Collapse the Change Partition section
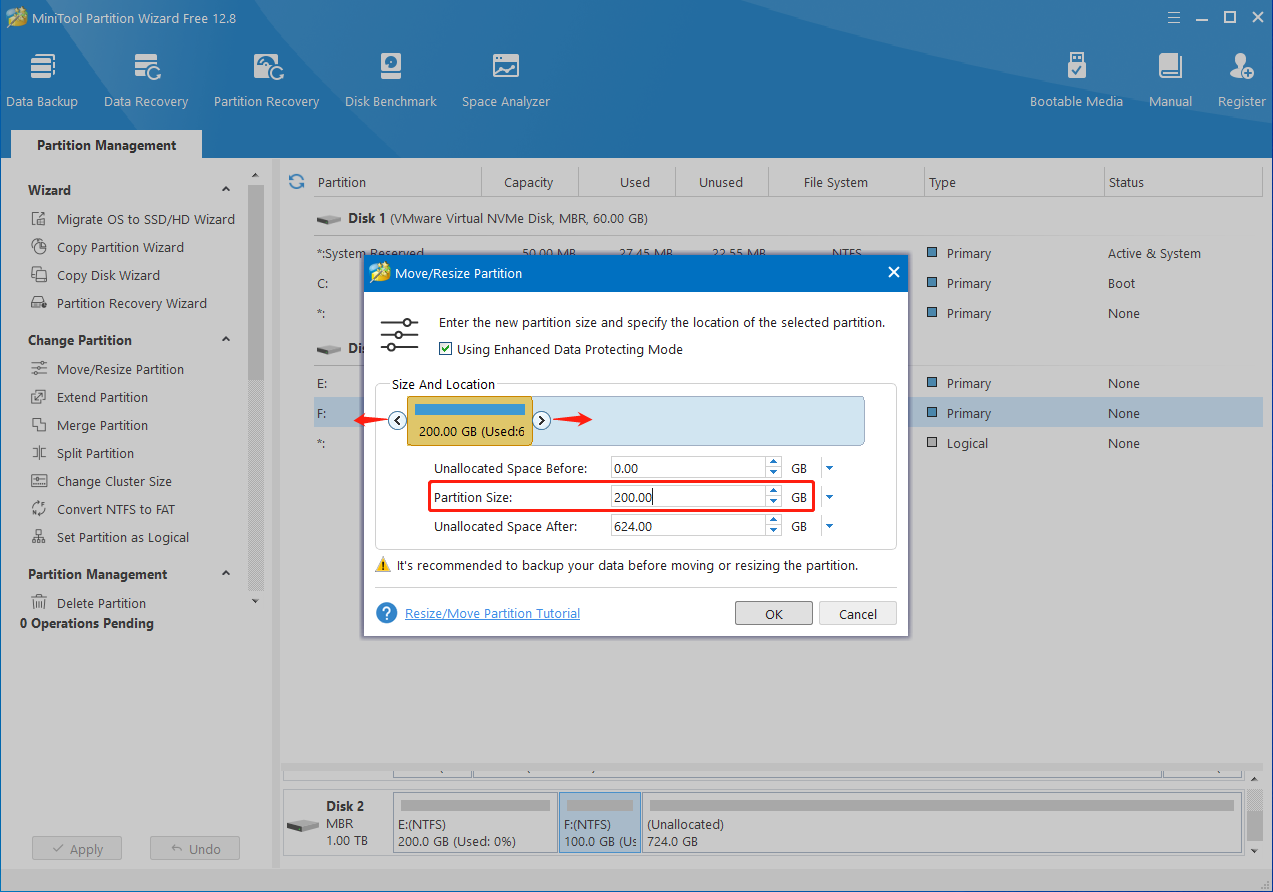 coord(226,340)
